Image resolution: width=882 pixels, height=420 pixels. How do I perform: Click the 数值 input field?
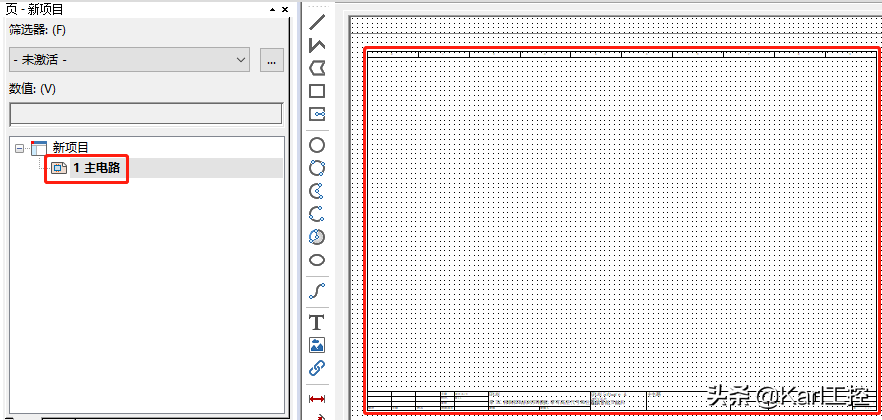tap(145, 113)
